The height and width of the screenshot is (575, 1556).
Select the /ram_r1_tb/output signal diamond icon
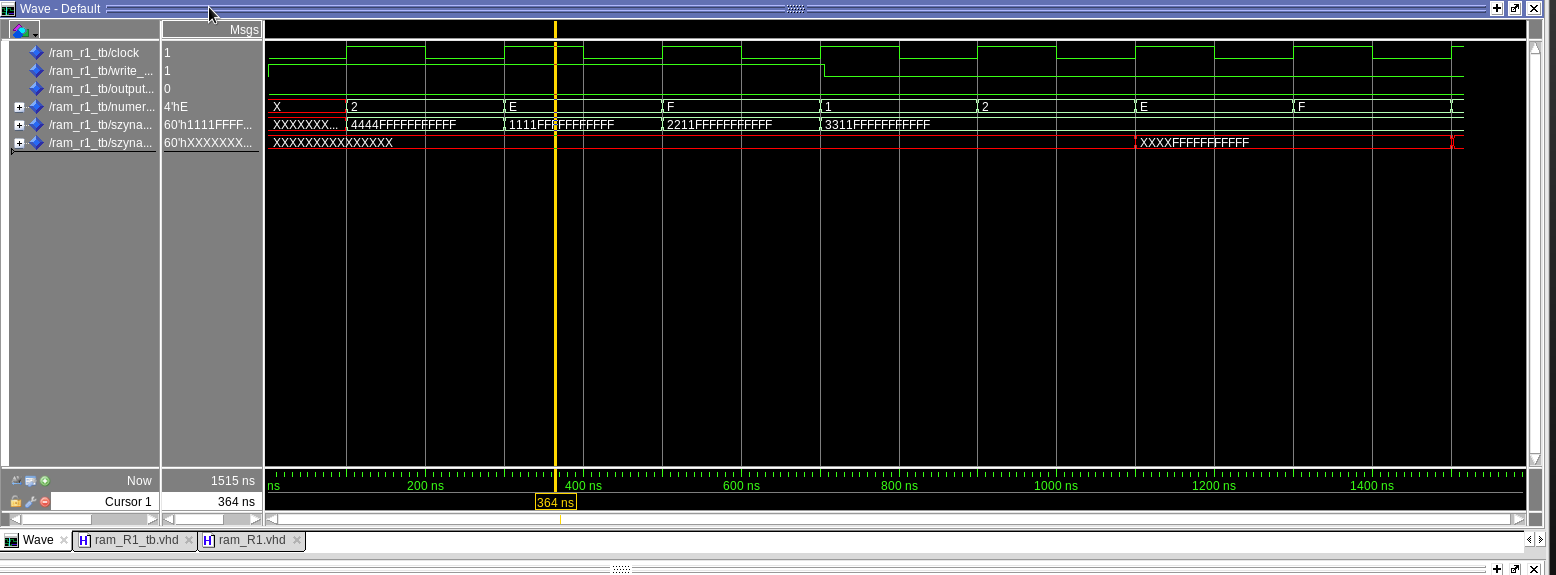coord(36,89)
